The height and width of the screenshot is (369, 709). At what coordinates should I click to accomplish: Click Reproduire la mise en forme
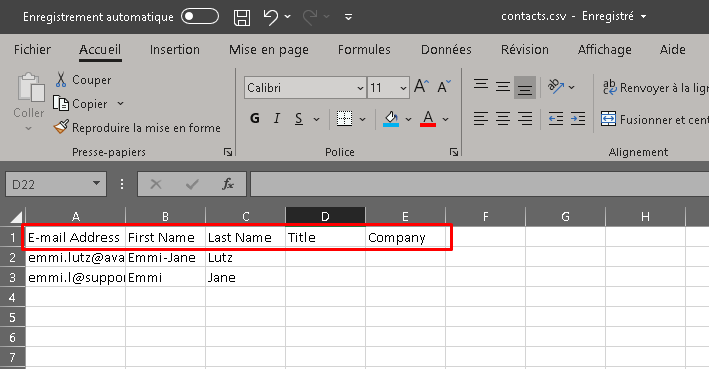137,128
